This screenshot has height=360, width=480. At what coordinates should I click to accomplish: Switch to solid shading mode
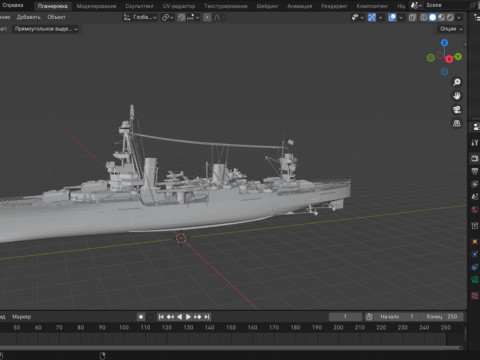coord(432,17)
